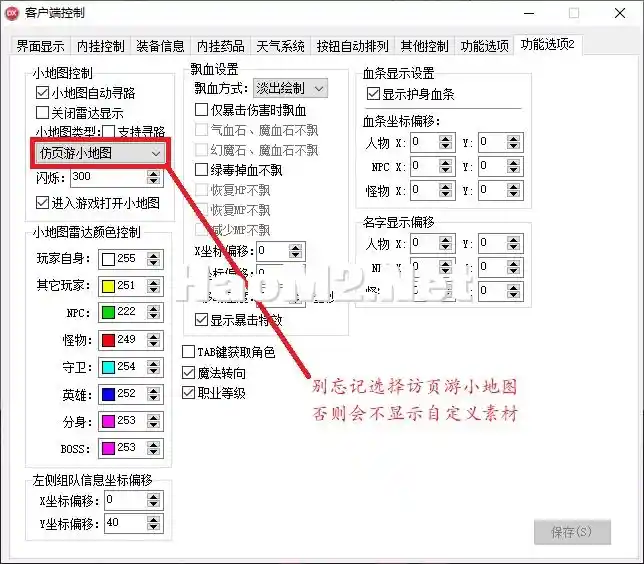Toggle 显示暴击特效 checkbox
This screenshot has width=644, height=564.
pos(201,320)
